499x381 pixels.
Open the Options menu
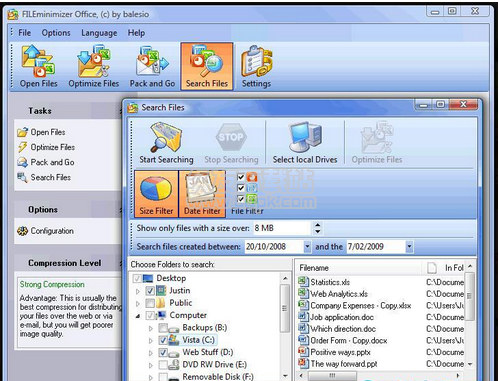56,33
